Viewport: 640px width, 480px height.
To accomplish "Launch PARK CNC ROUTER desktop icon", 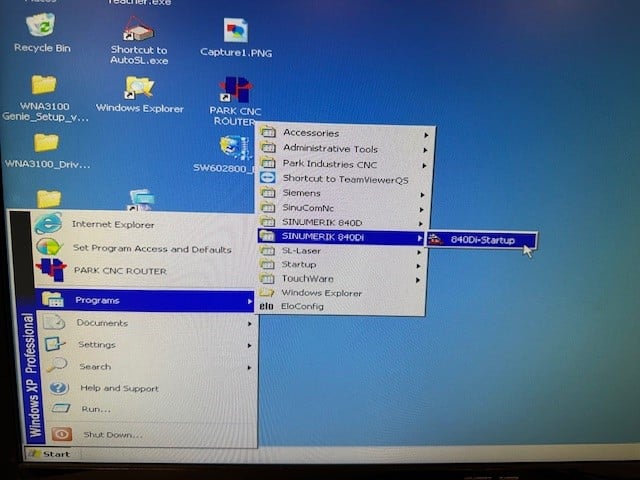I will (x=236, y=89).
